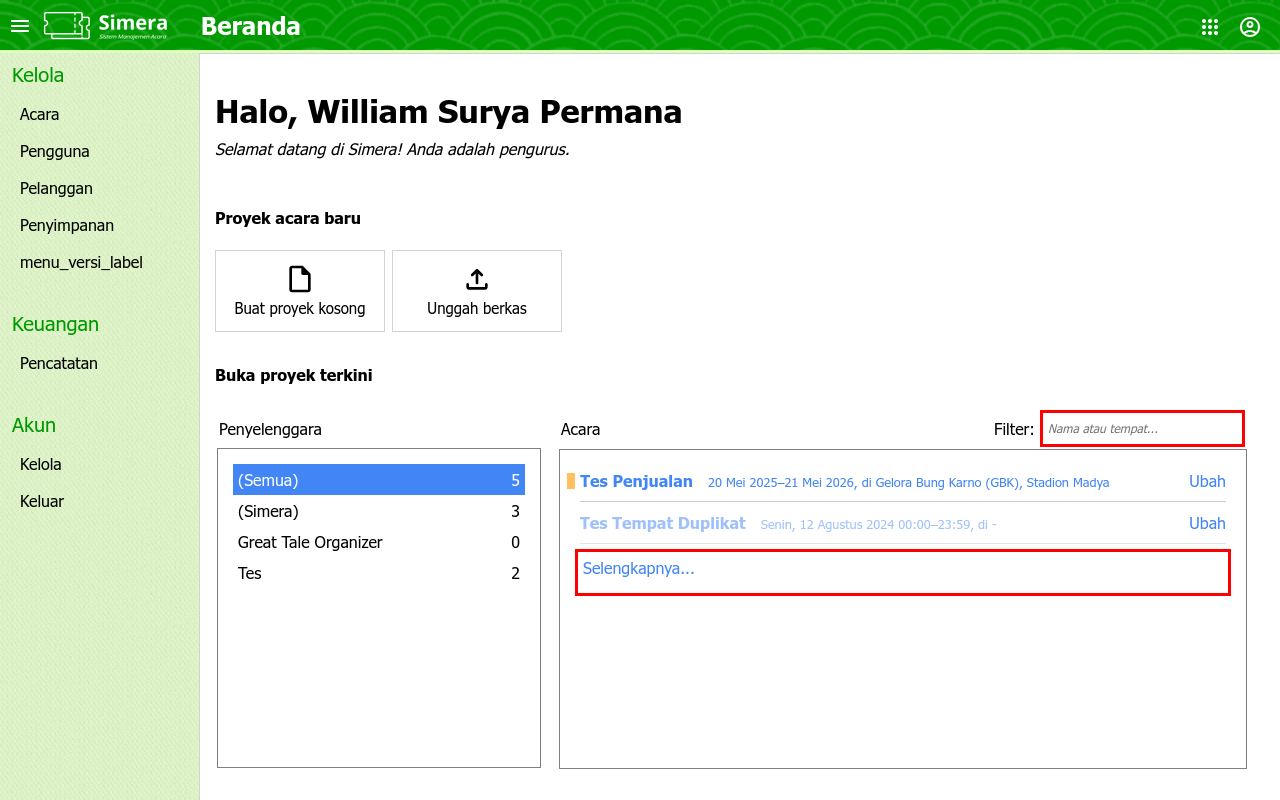Open the Tes Penjualan event
1280x800 pixels.
(636, 481)
